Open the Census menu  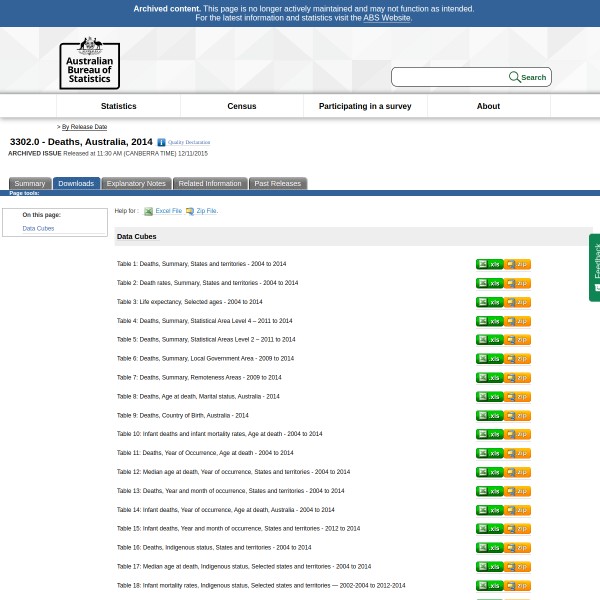click(x=242, y=106)
